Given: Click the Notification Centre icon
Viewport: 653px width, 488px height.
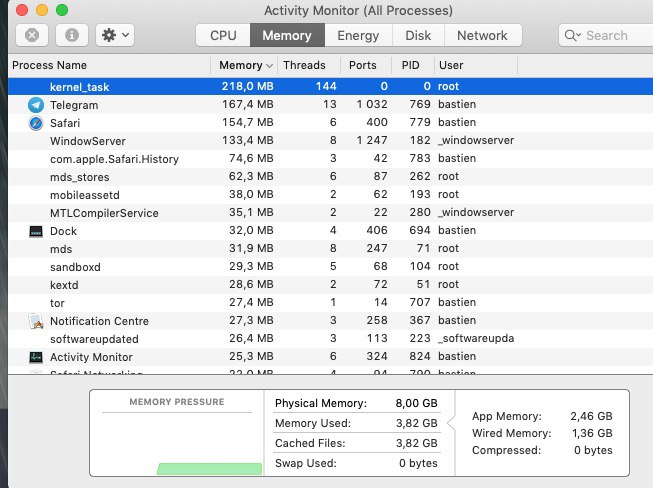Looking at the screenshot, I should pos(36,321).
